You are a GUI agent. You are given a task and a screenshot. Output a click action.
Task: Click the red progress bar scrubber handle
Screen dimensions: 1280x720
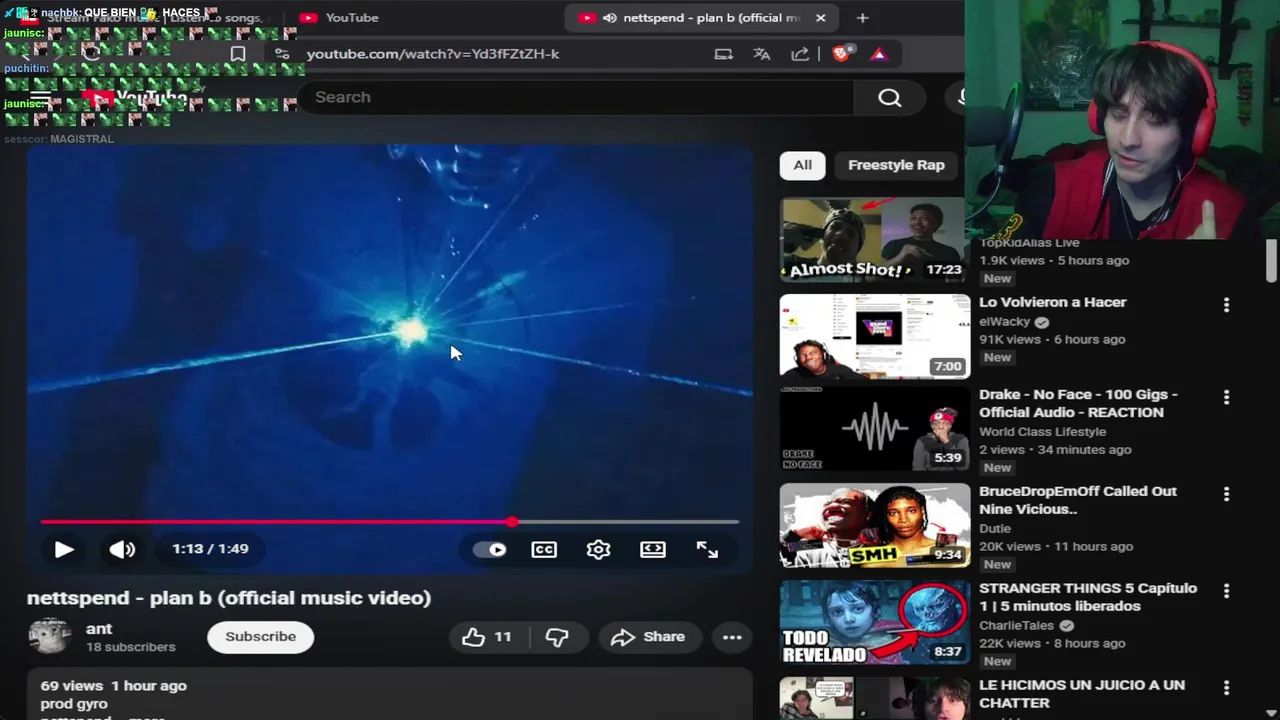[x=512, y=522]
